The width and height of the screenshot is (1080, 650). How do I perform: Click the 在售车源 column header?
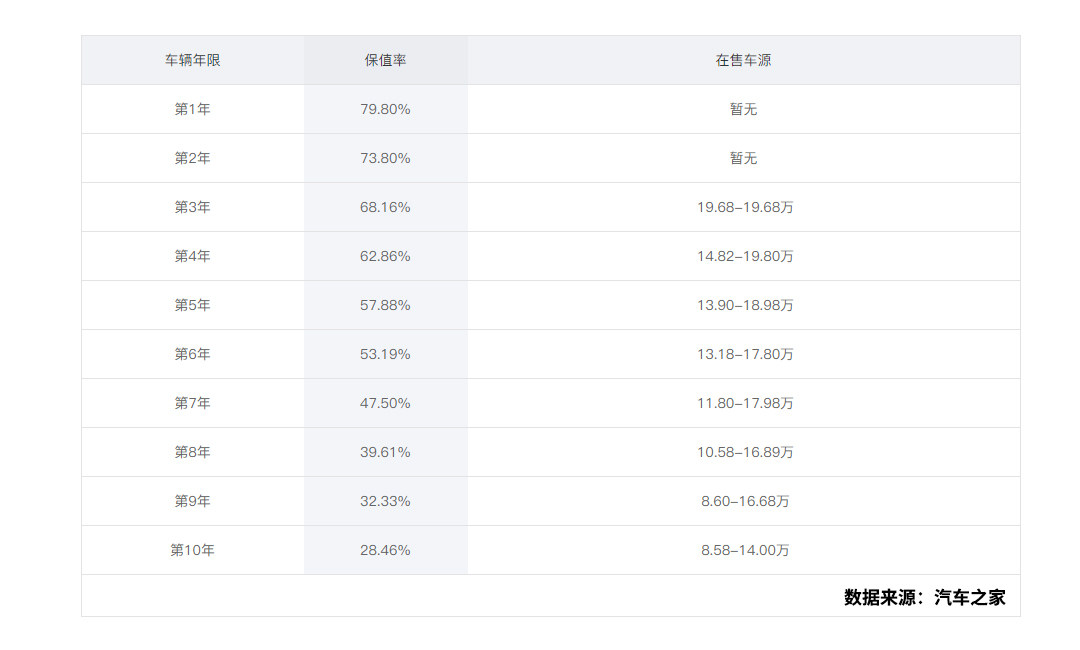pyautogui.click(x=743, y=60)
